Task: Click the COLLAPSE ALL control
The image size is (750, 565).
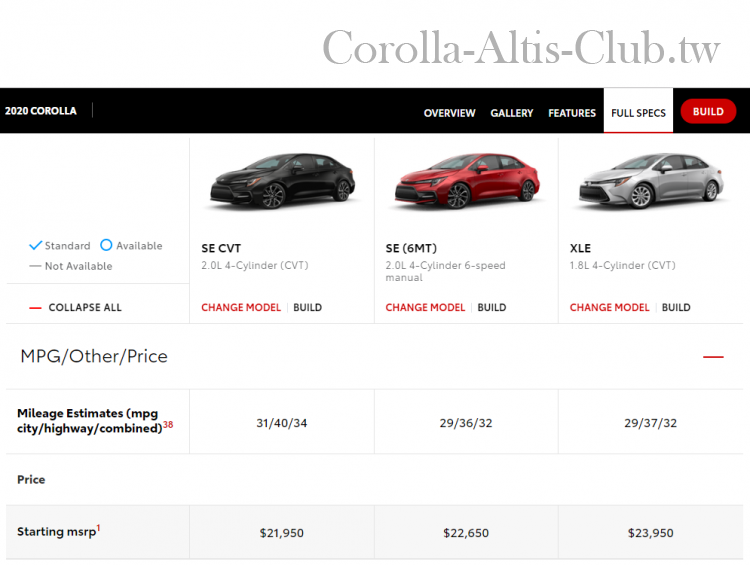Action: [85, 308]
